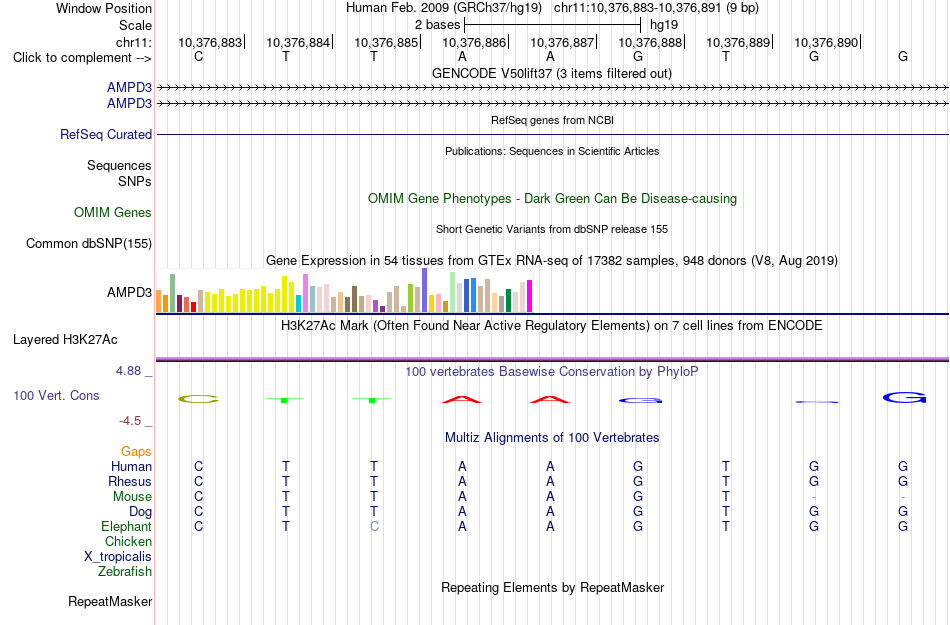Select the Chicken species row label
The image size is (950, 625).
[x=128, y=541]
